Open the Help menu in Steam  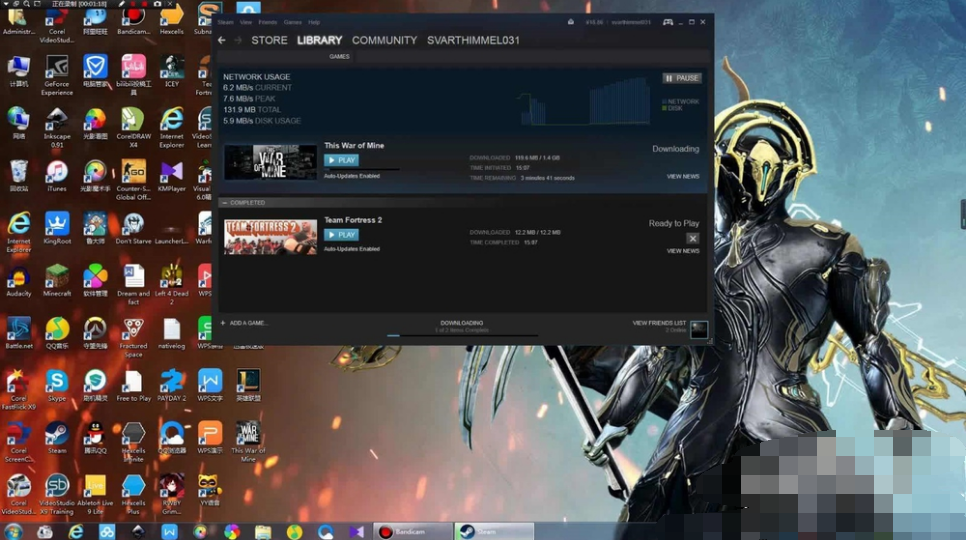314,22
